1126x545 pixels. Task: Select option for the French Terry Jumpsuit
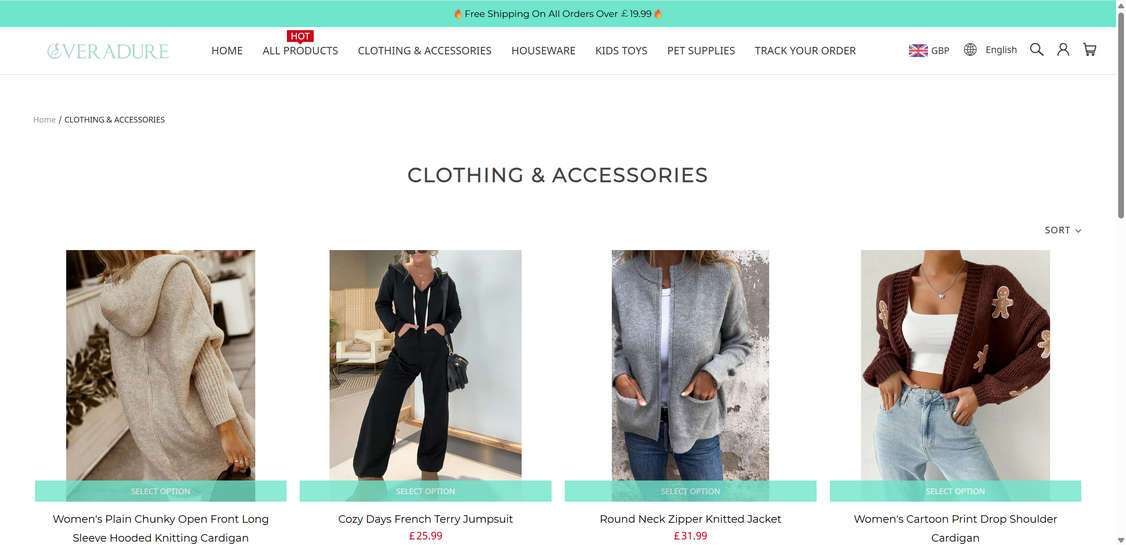425,491
